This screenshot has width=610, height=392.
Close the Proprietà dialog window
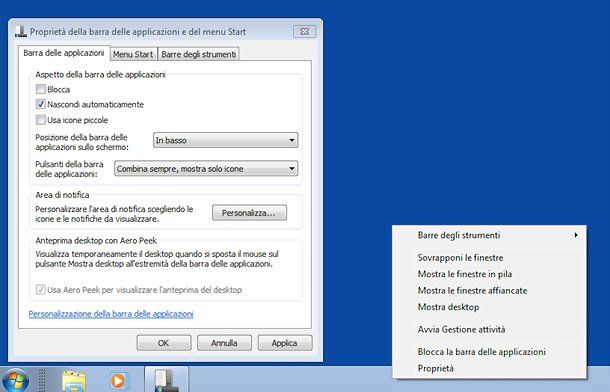pyautogui.click(x=304, y=32)
